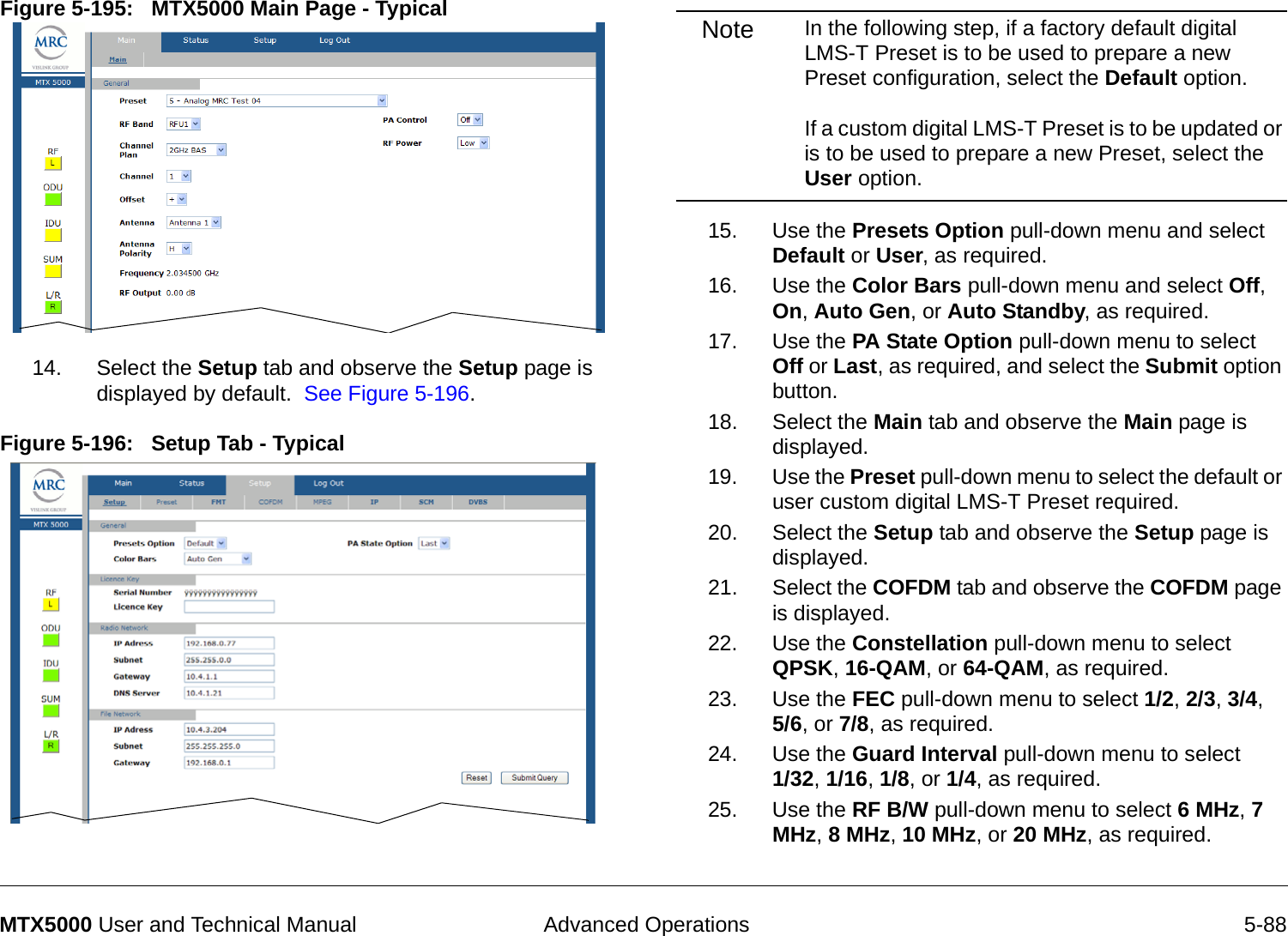The image size is (1288, 936).
Task: Click the RF 'L' status indicator in Figure 5-195
Action: (52, 163)
